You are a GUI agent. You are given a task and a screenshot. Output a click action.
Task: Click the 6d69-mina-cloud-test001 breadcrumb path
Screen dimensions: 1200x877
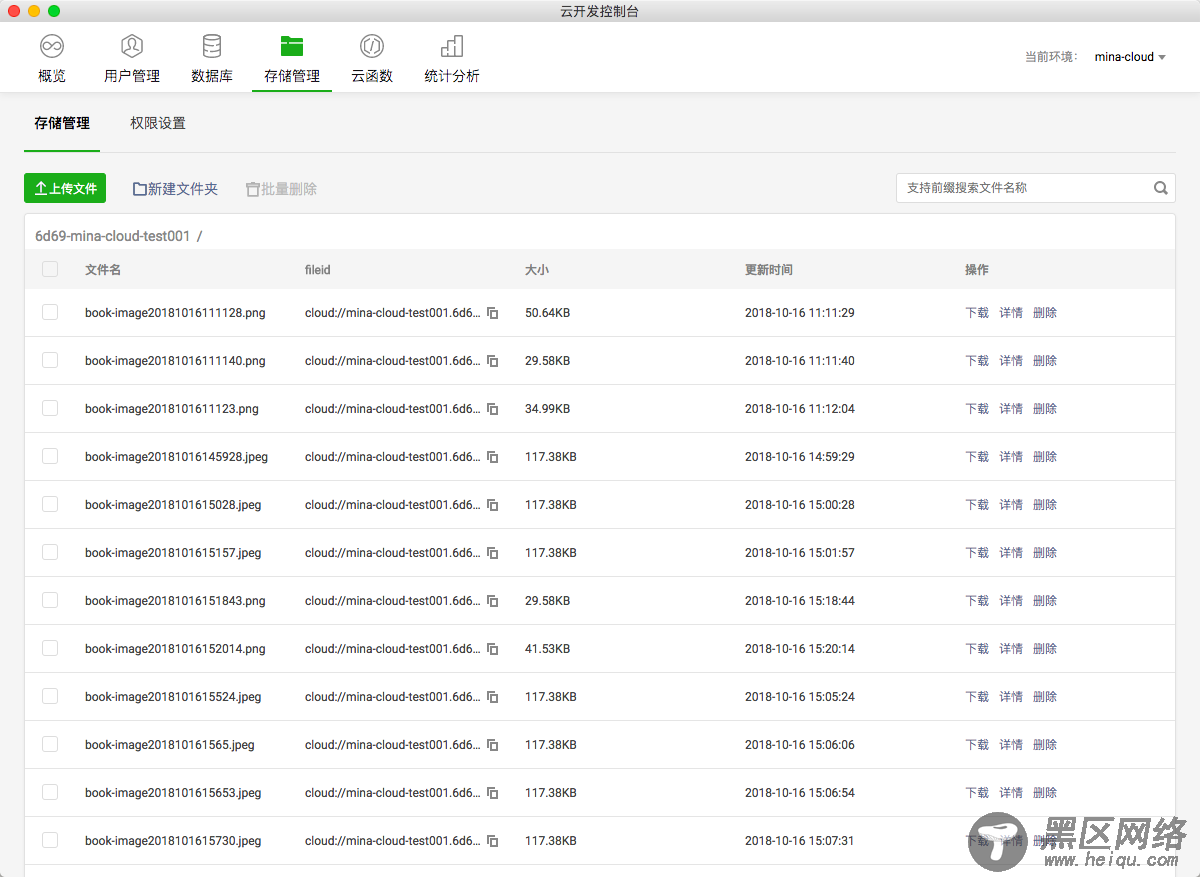(112, 236)
